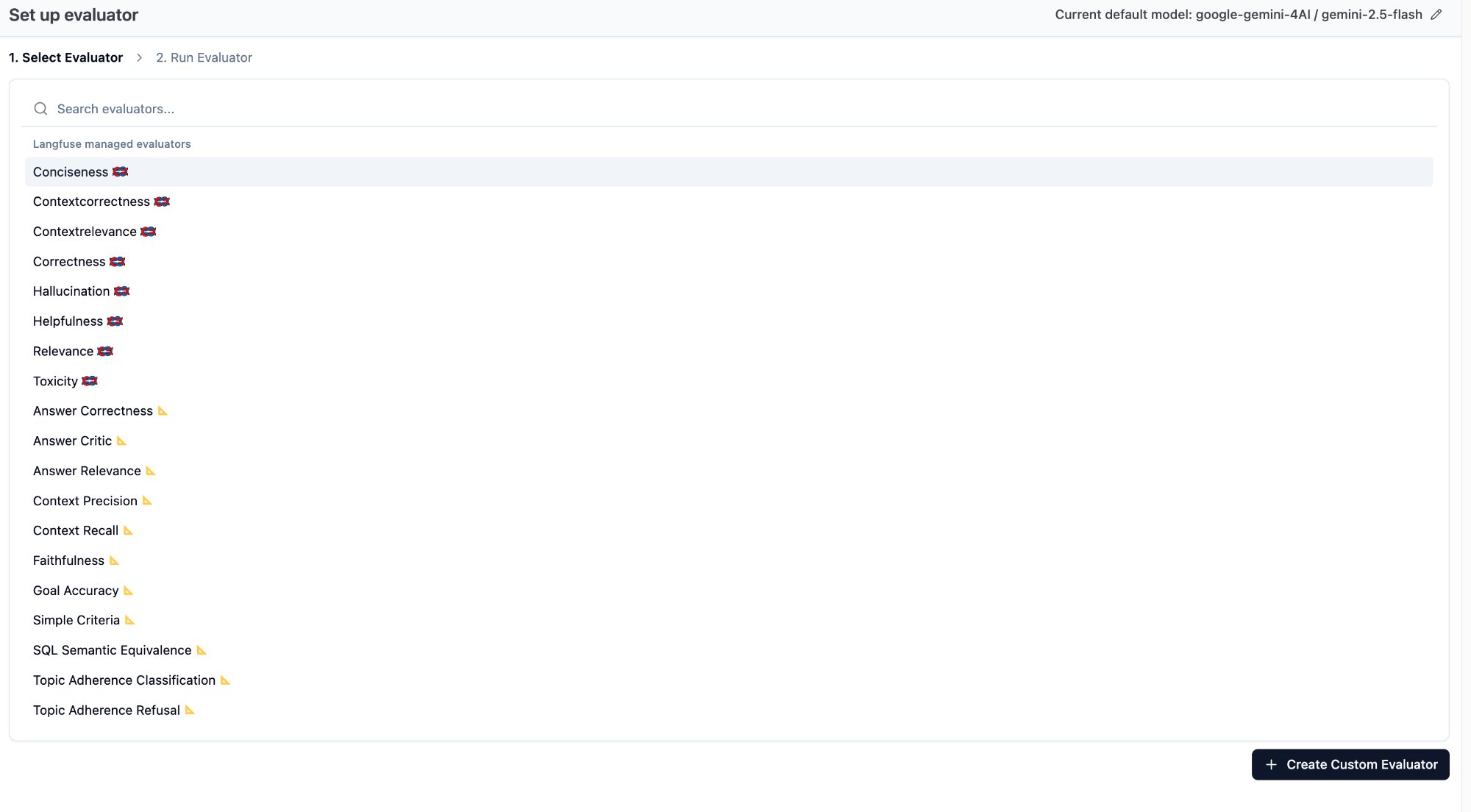1471x812 pixels.
Task: Select the Topic Adherence Classification evaluator
Action: click(x=124, y=680)
